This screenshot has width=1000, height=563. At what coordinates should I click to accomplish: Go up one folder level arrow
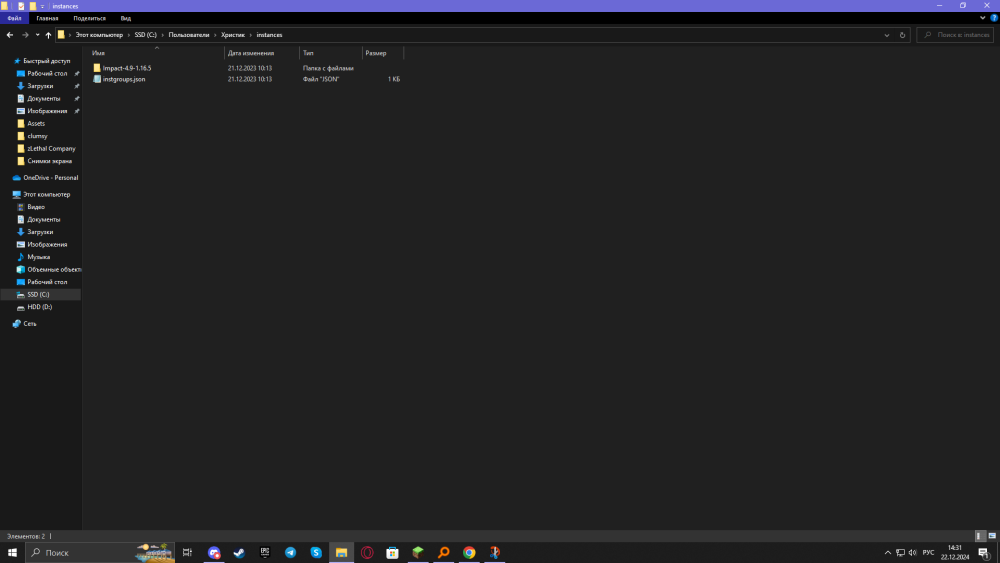click(48, 35)
